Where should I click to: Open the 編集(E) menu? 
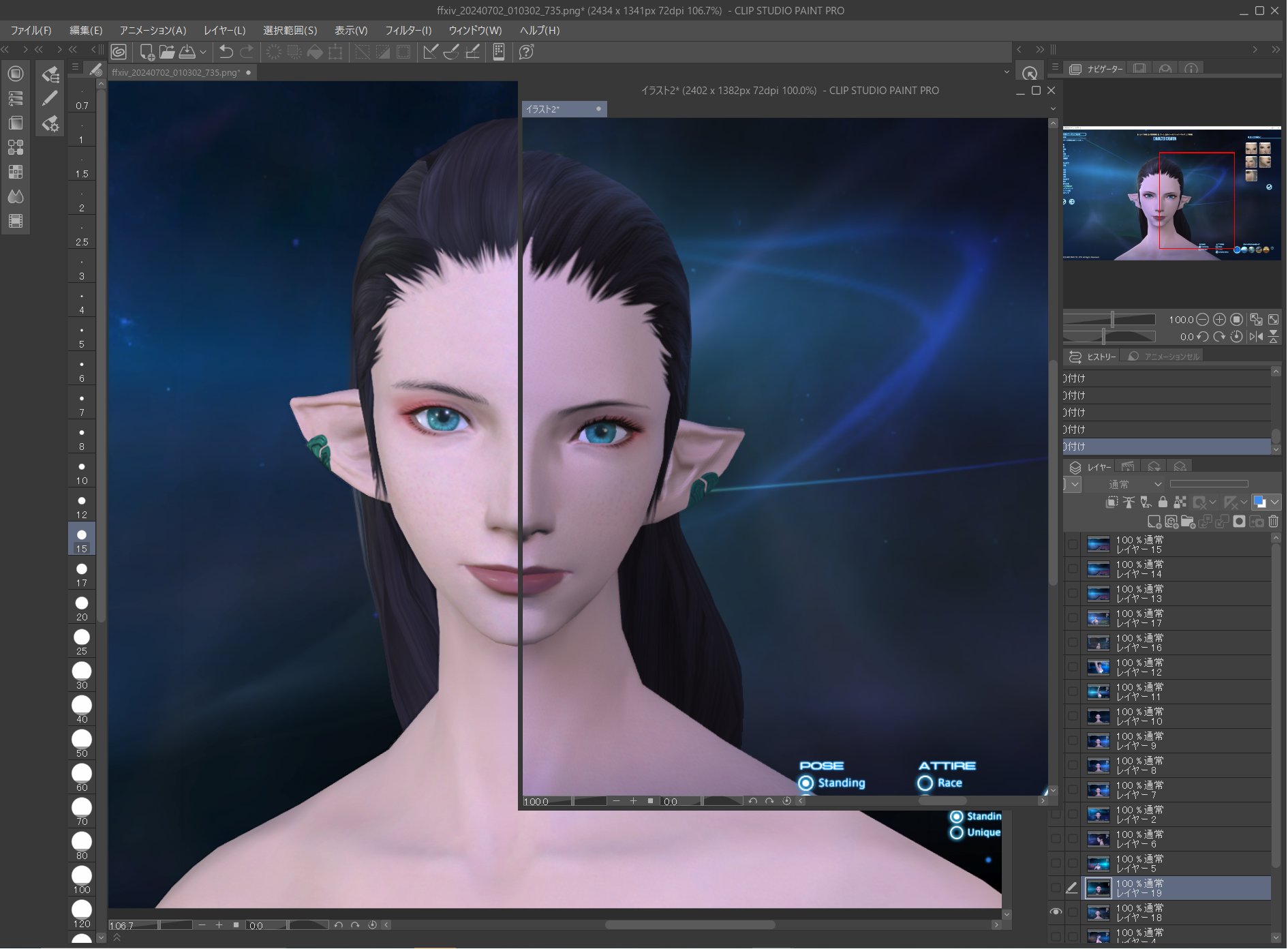86,30
